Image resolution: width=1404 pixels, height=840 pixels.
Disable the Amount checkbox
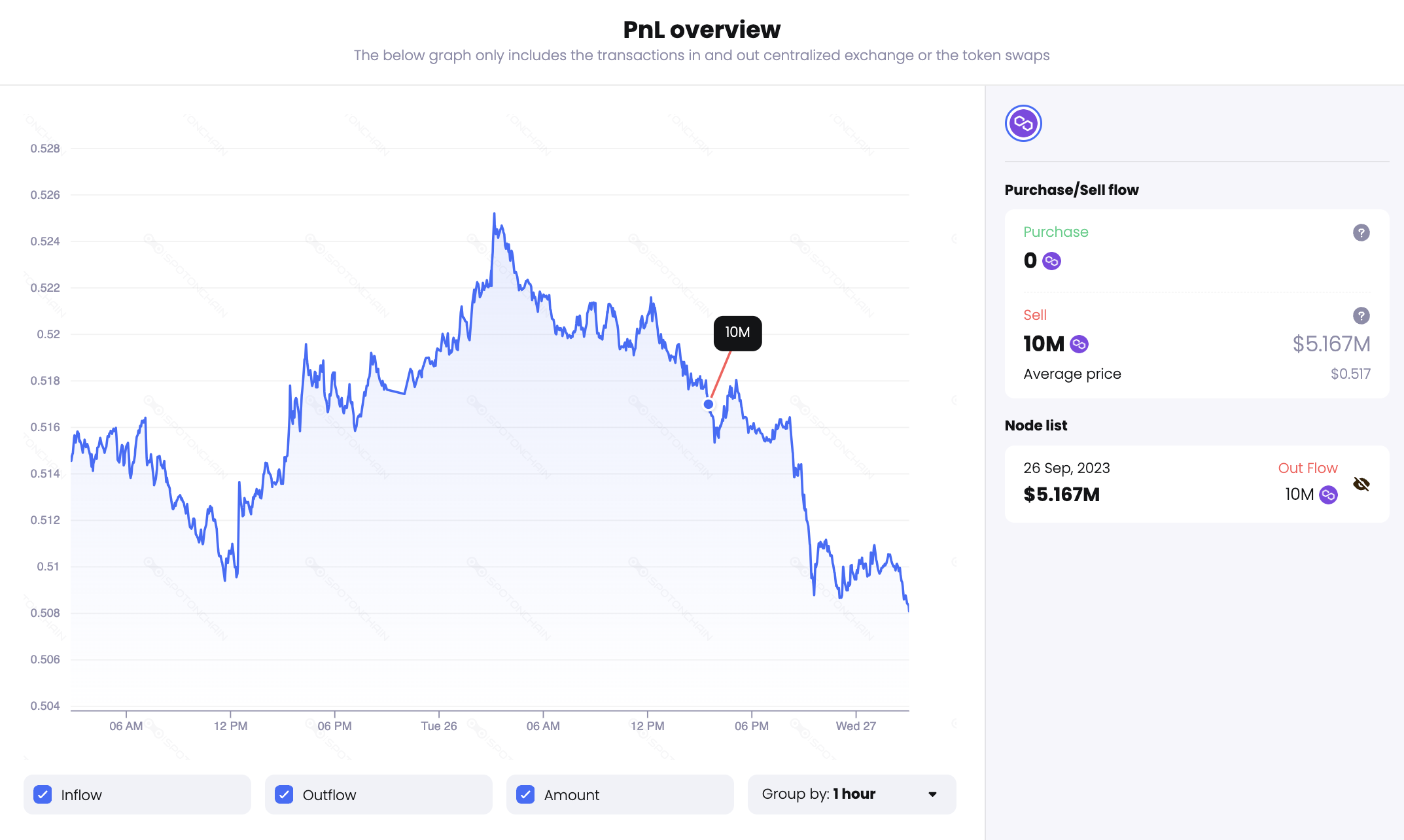point(525,794)
